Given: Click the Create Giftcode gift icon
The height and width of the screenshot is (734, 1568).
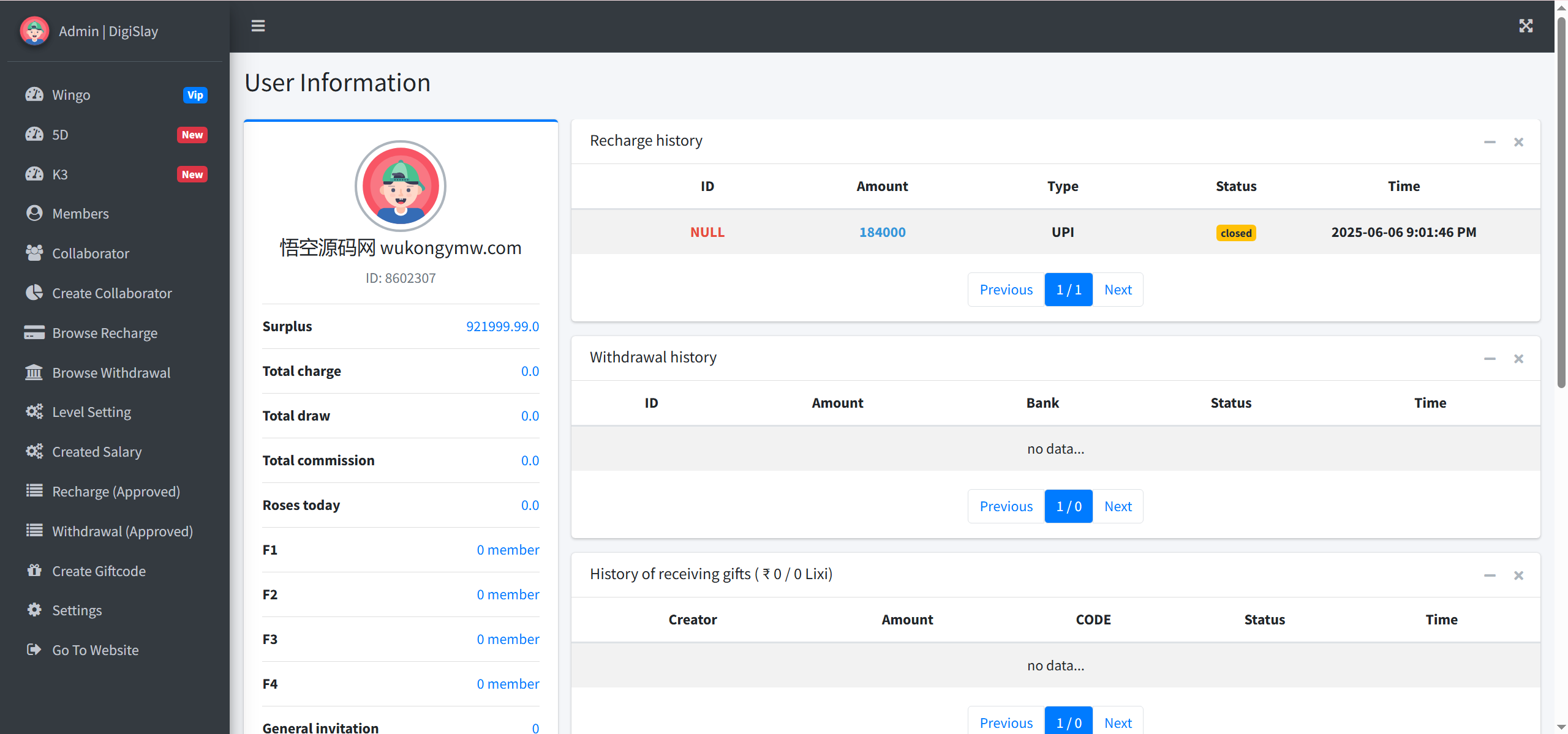Looking at the screenshot, I should click(x=34, y=571).
